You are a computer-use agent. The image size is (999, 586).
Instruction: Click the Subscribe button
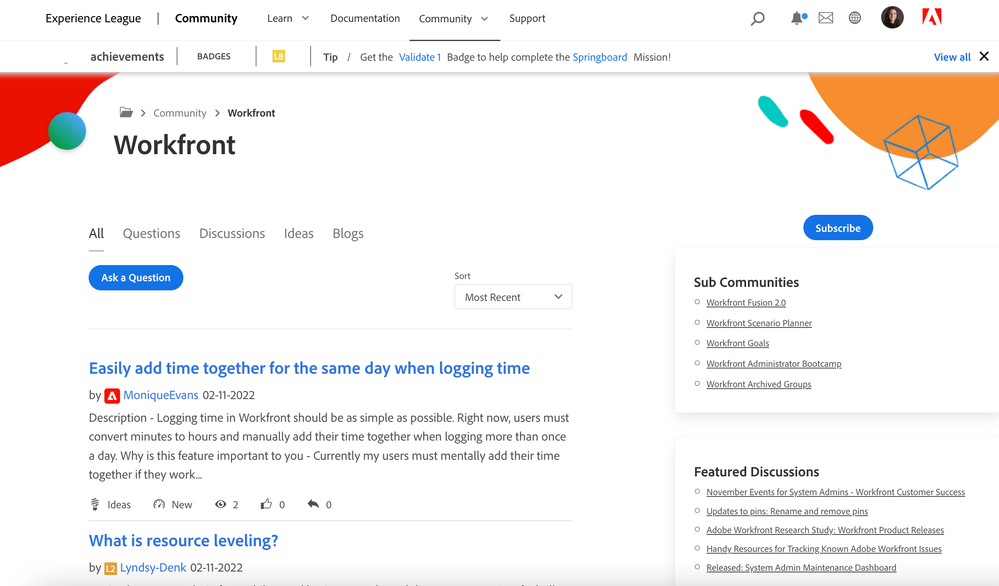click(838, 228)
